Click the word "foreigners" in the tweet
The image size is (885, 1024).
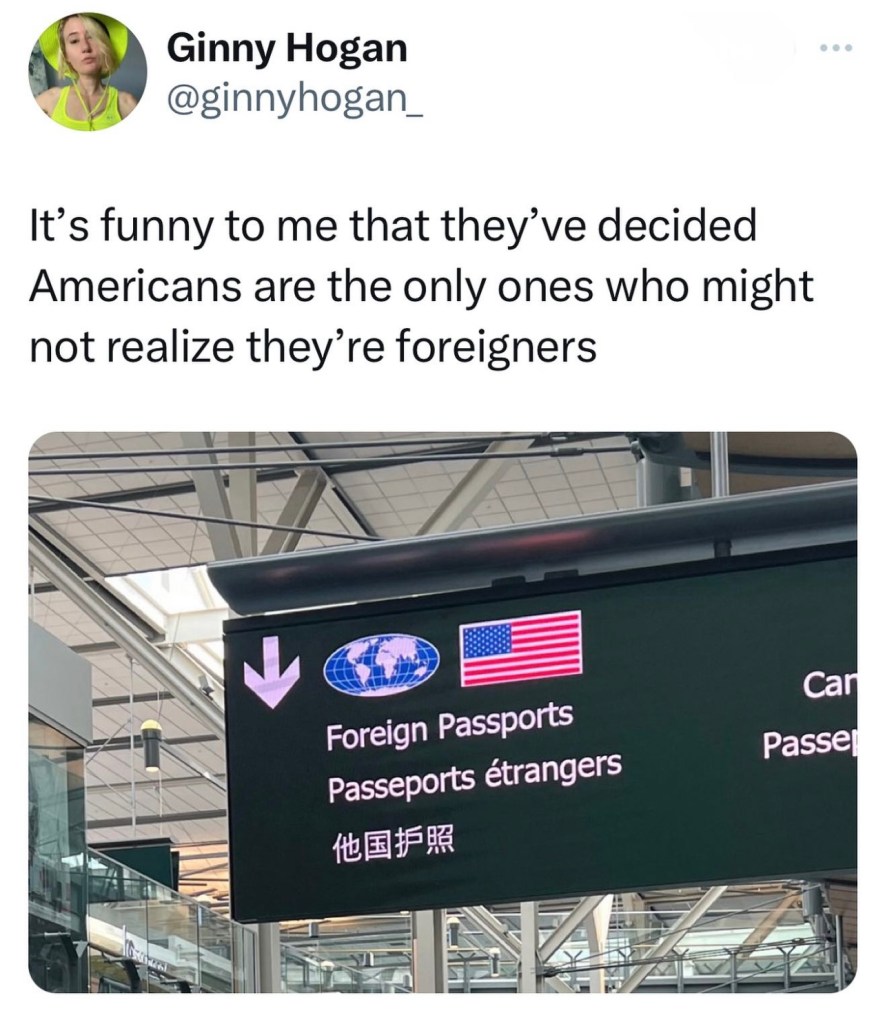[x=497, y=347]
